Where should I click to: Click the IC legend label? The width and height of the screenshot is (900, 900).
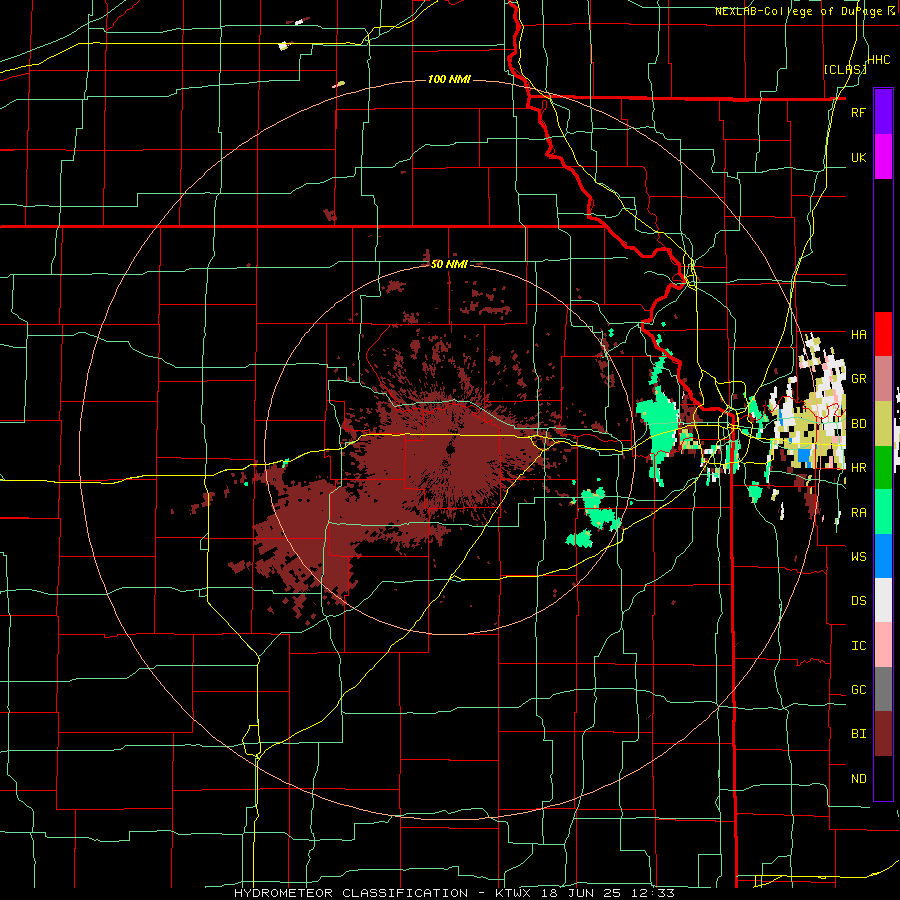click(x=858, y=646)
